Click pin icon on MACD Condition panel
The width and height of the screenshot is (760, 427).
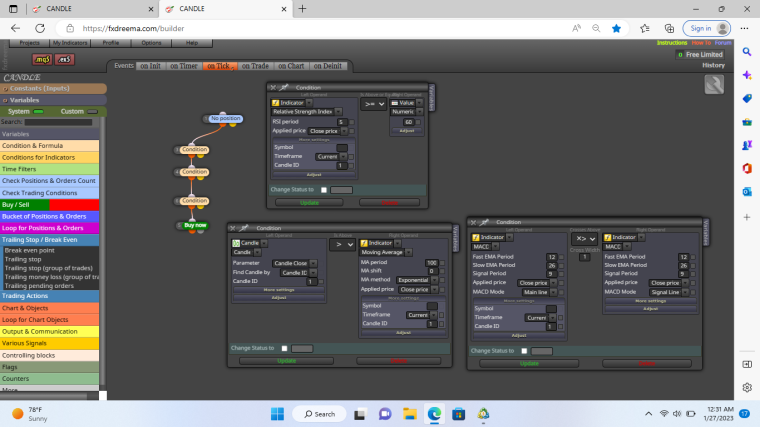click(x=484, y=222)
